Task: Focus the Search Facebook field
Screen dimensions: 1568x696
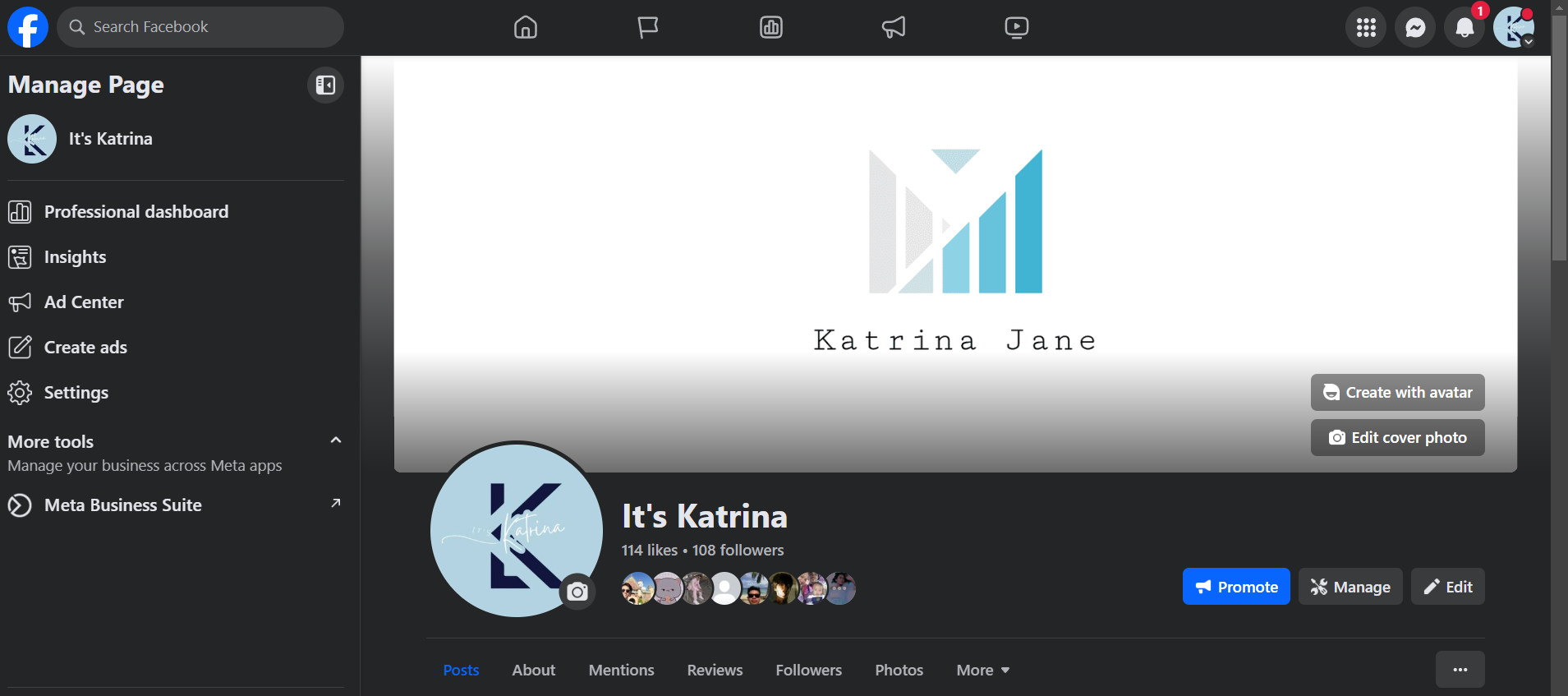Action: tap(200, 27)
